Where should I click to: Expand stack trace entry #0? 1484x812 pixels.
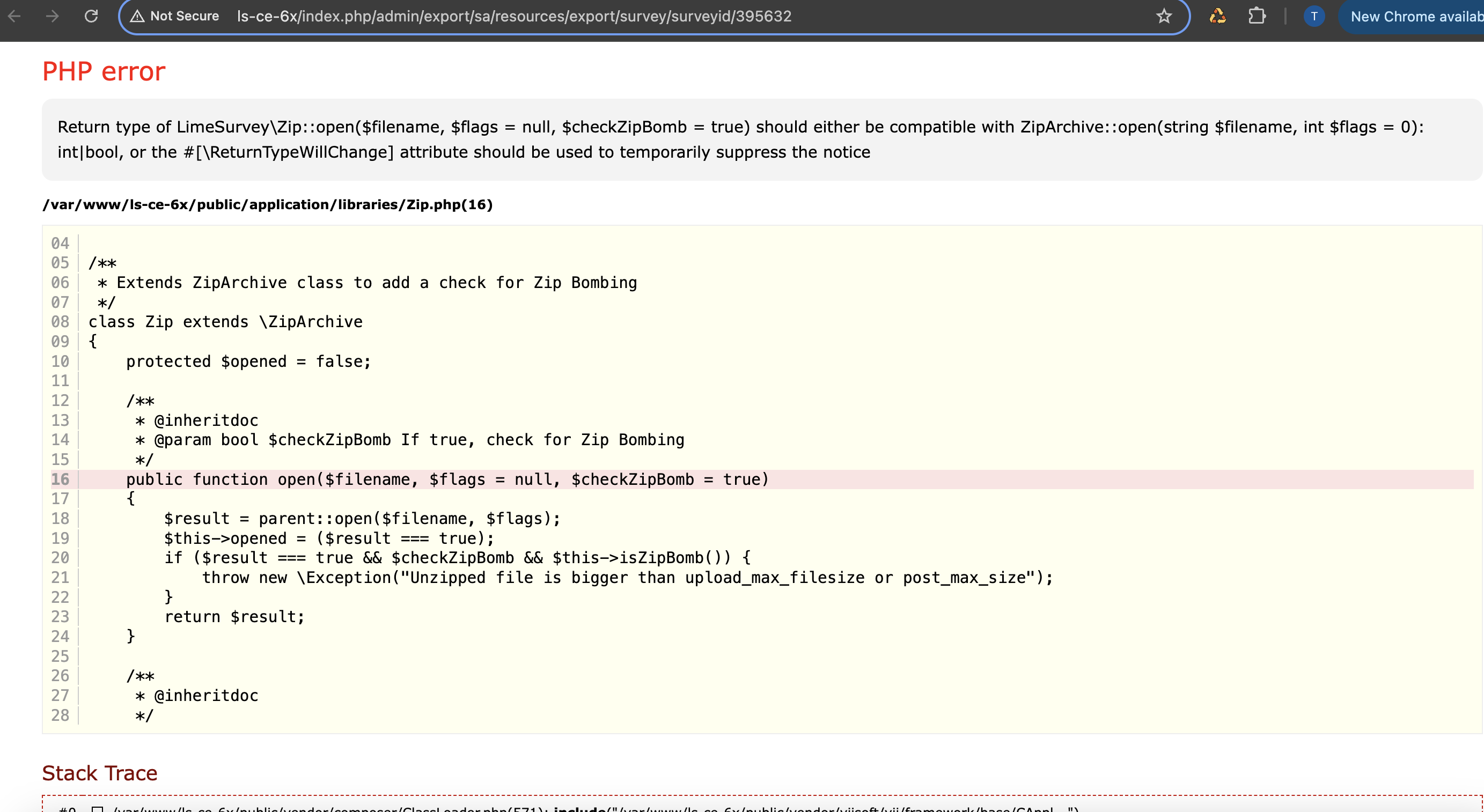point(97,809)
